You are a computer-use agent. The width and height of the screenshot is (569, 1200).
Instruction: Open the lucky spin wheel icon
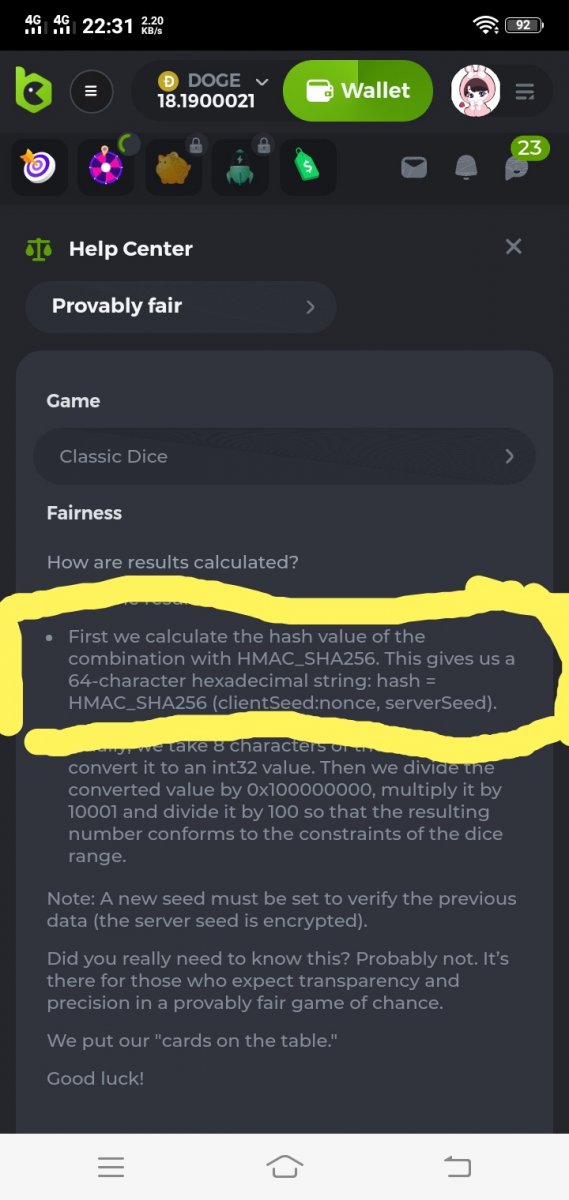106,166
